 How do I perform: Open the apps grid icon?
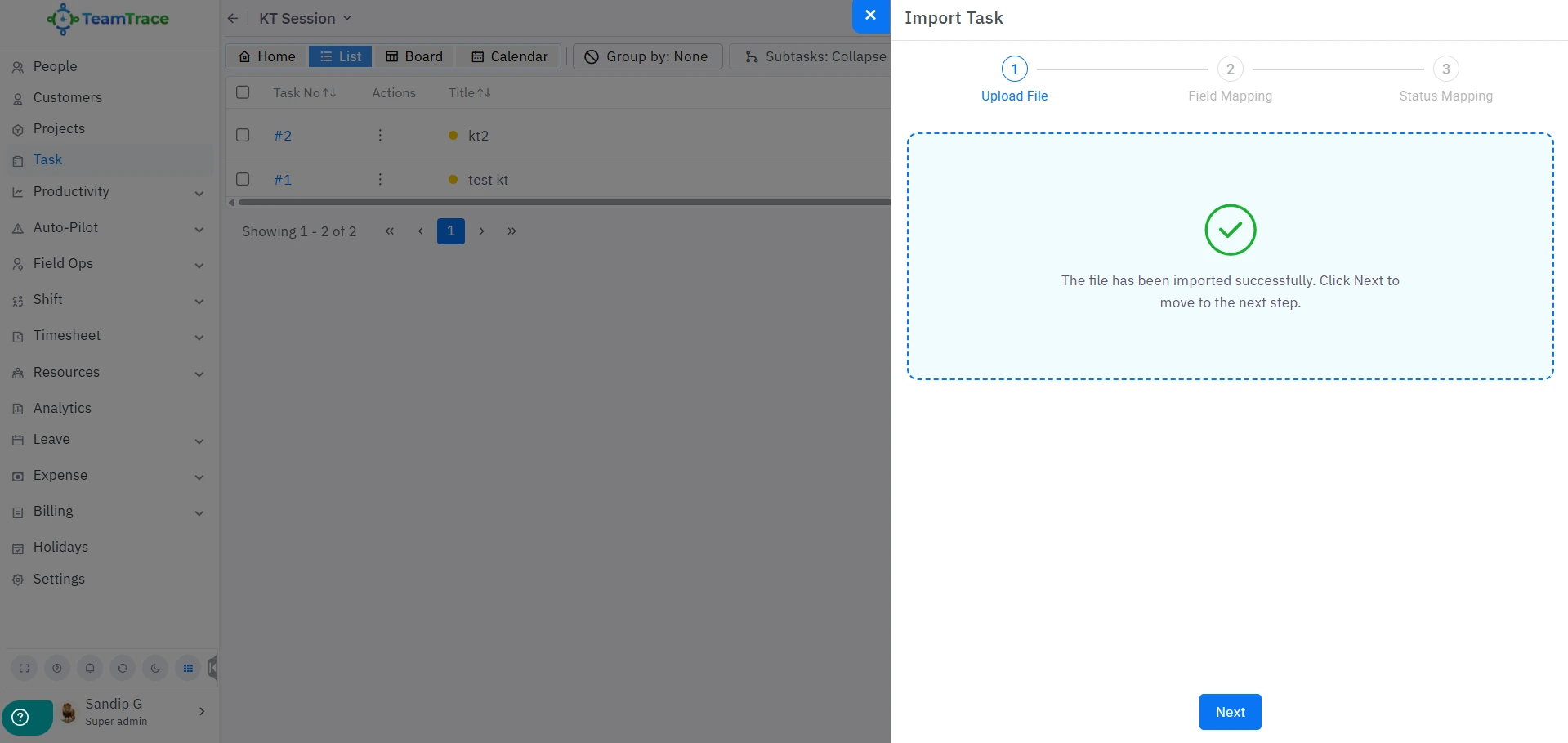click(188, 668)
